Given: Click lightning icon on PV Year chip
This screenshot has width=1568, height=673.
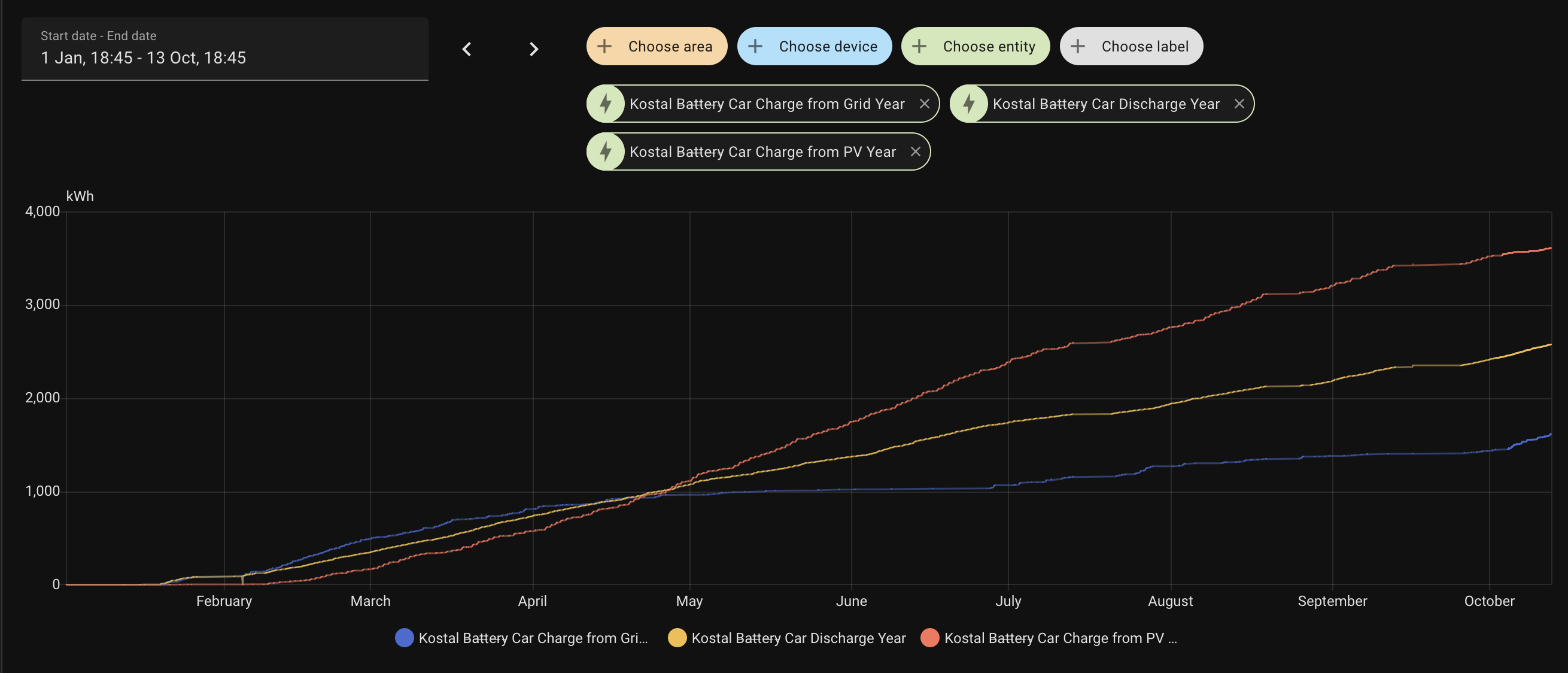Looking at the screenshot, I should tap(606, 151).
